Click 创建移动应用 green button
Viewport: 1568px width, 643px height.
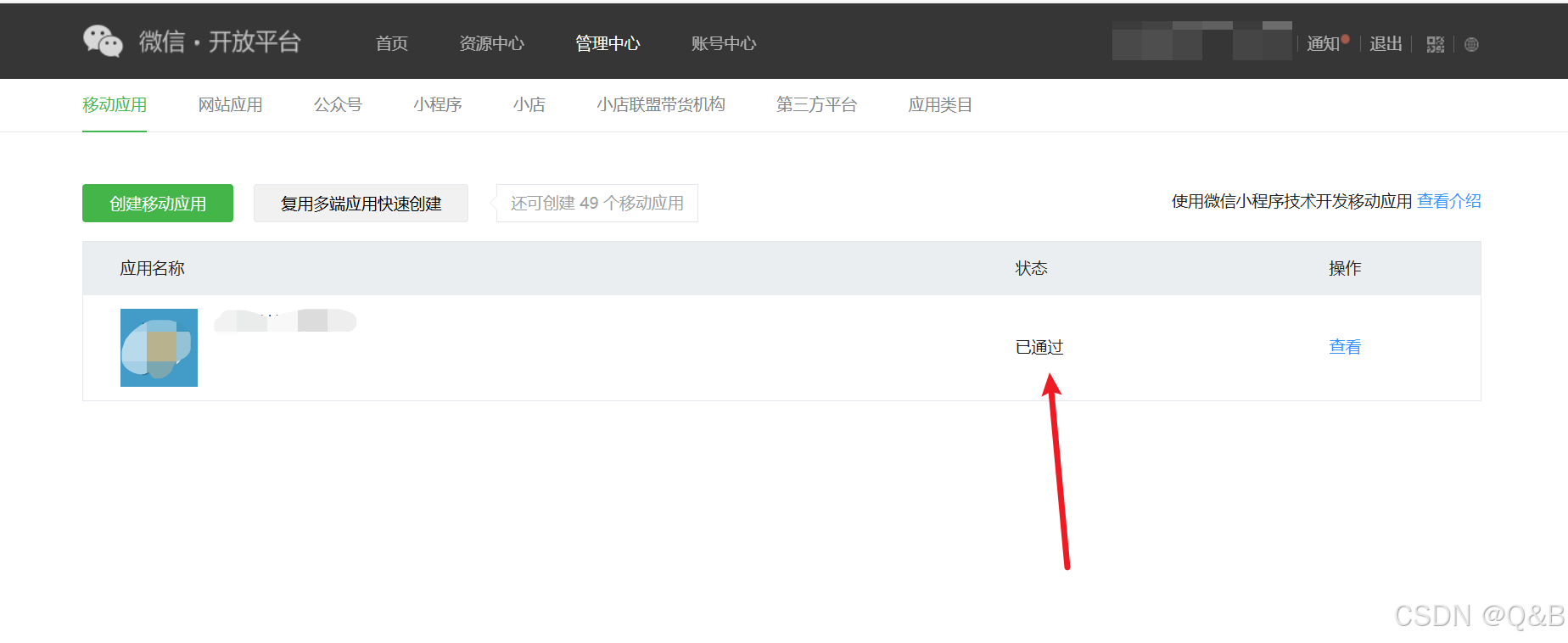coord(158,204)
